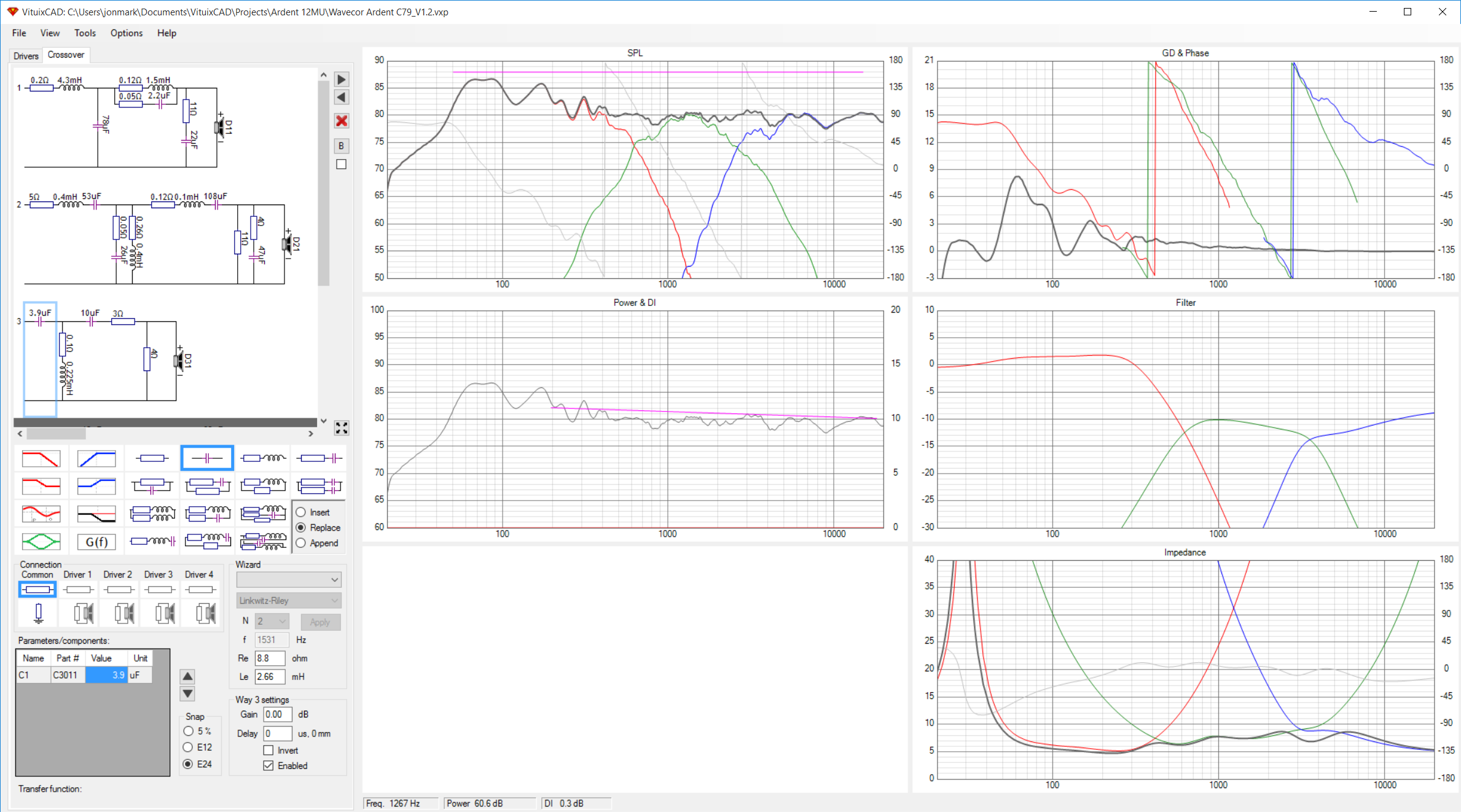Click the schematic scrollbar down arrow
The image size is (1461, 812).
coord(324,421)
